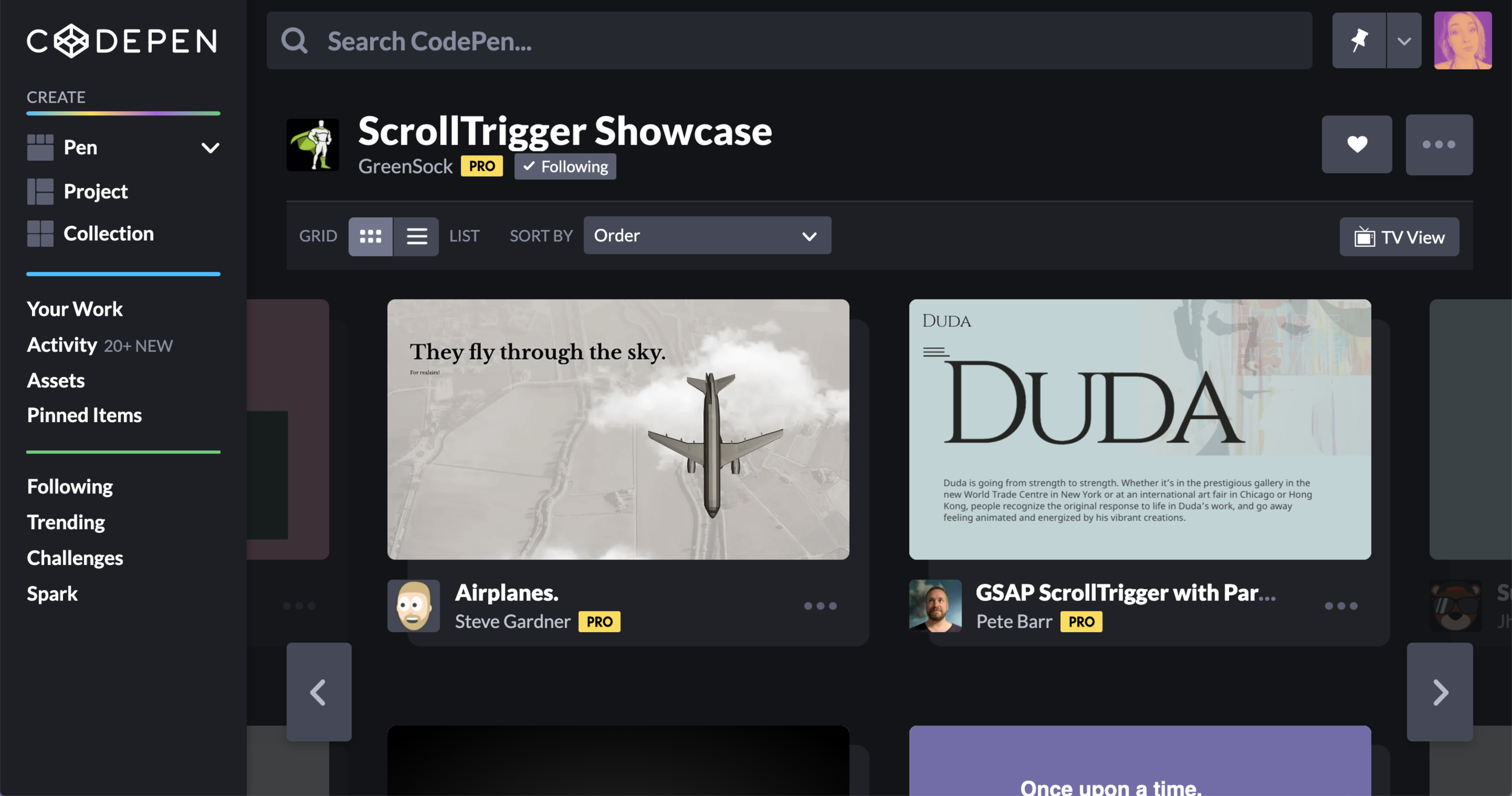Open Trending in the sidebar

point(66,522)
